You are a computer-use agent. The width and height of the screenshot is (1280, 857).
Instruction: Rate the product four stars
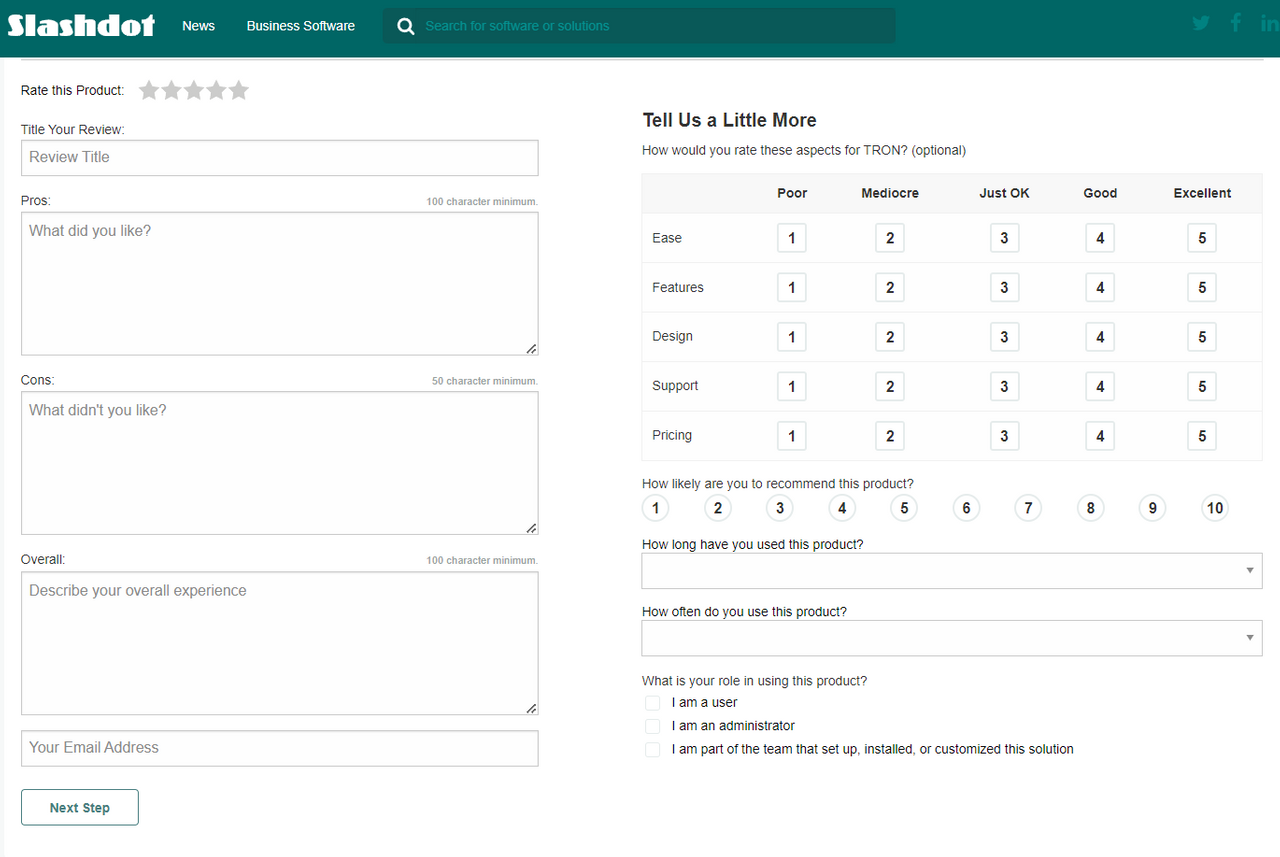[216, 90]
